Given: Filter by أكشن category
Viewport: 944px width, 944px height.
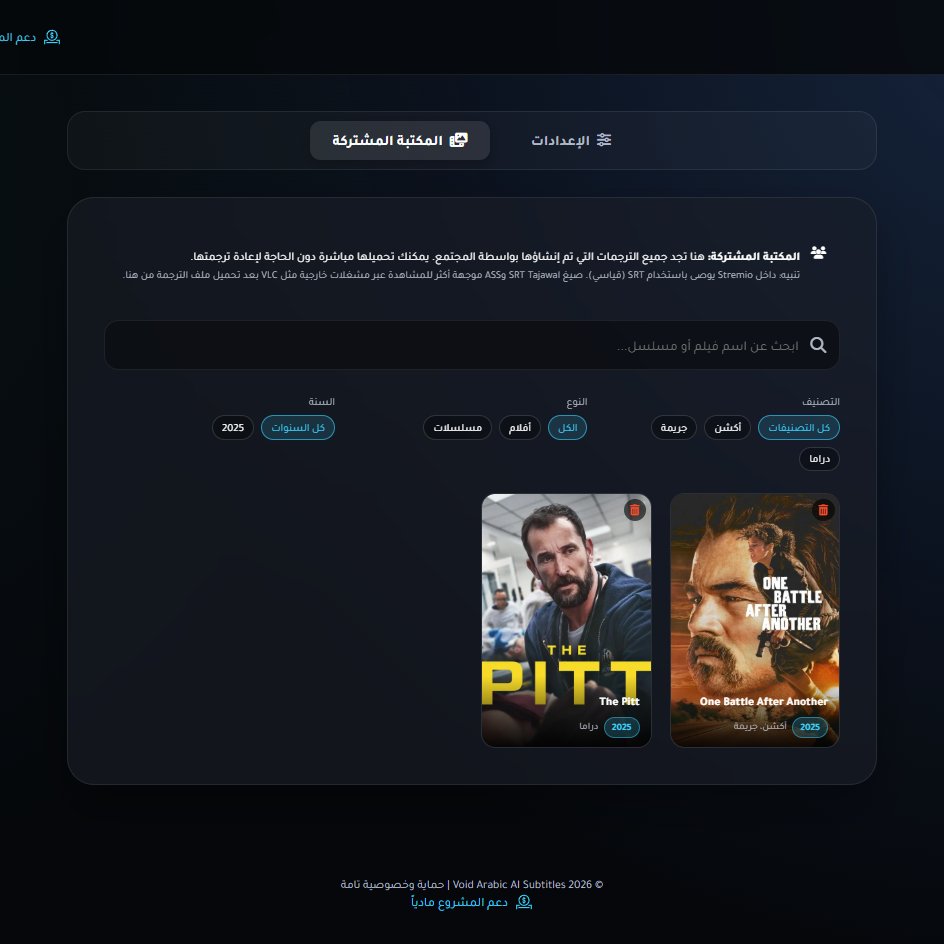Looking at the screenshot, I should coord(727,427).
